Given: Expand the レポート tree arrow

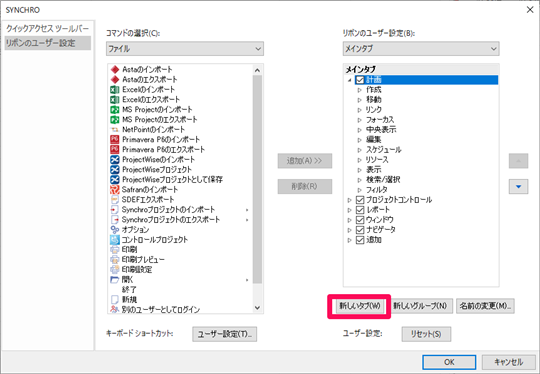Looking at the screenshot, I should (x=350, y=210).
